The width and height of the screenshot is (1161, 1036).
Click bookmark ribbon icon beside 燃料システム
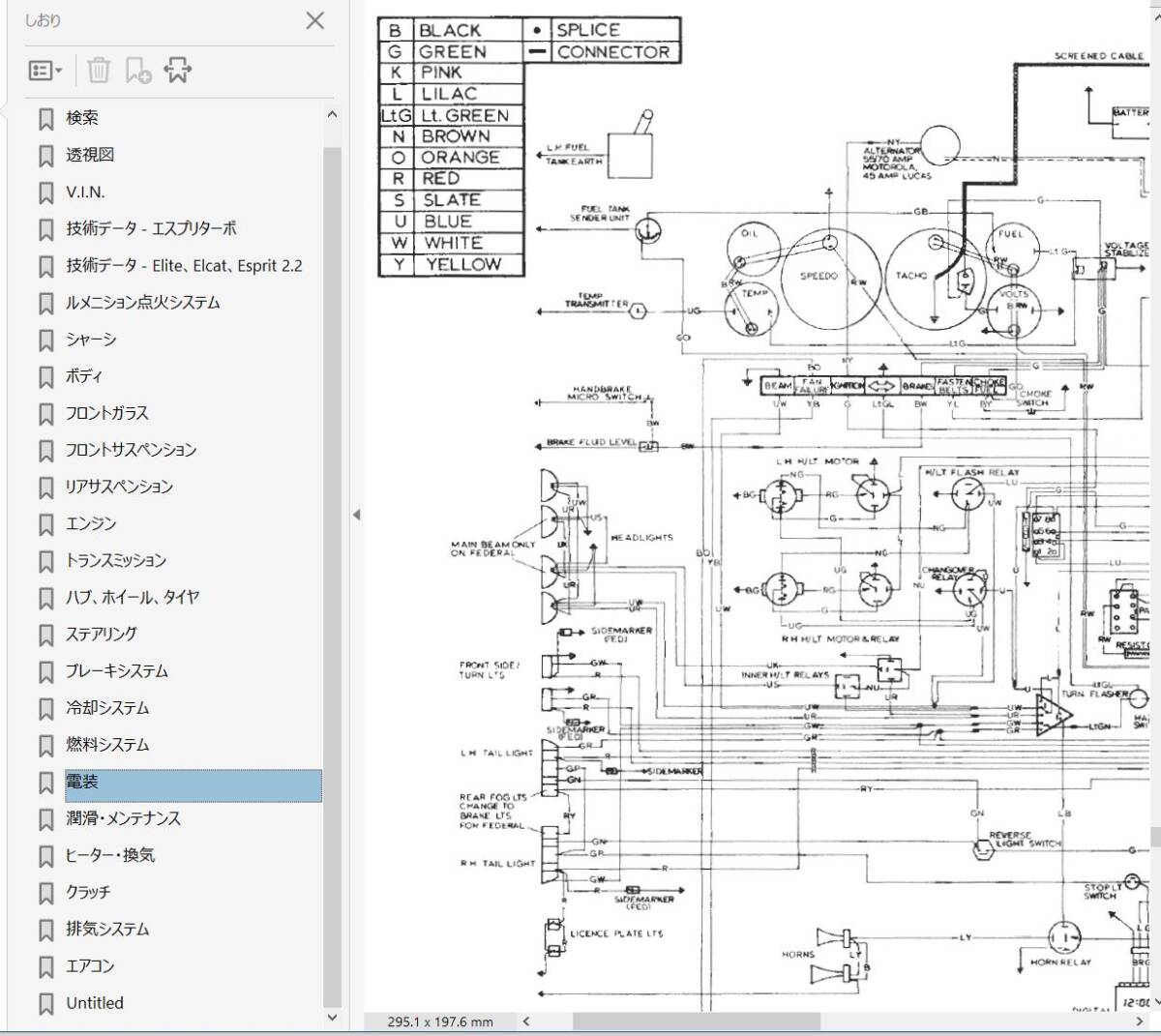coord(45,746)
